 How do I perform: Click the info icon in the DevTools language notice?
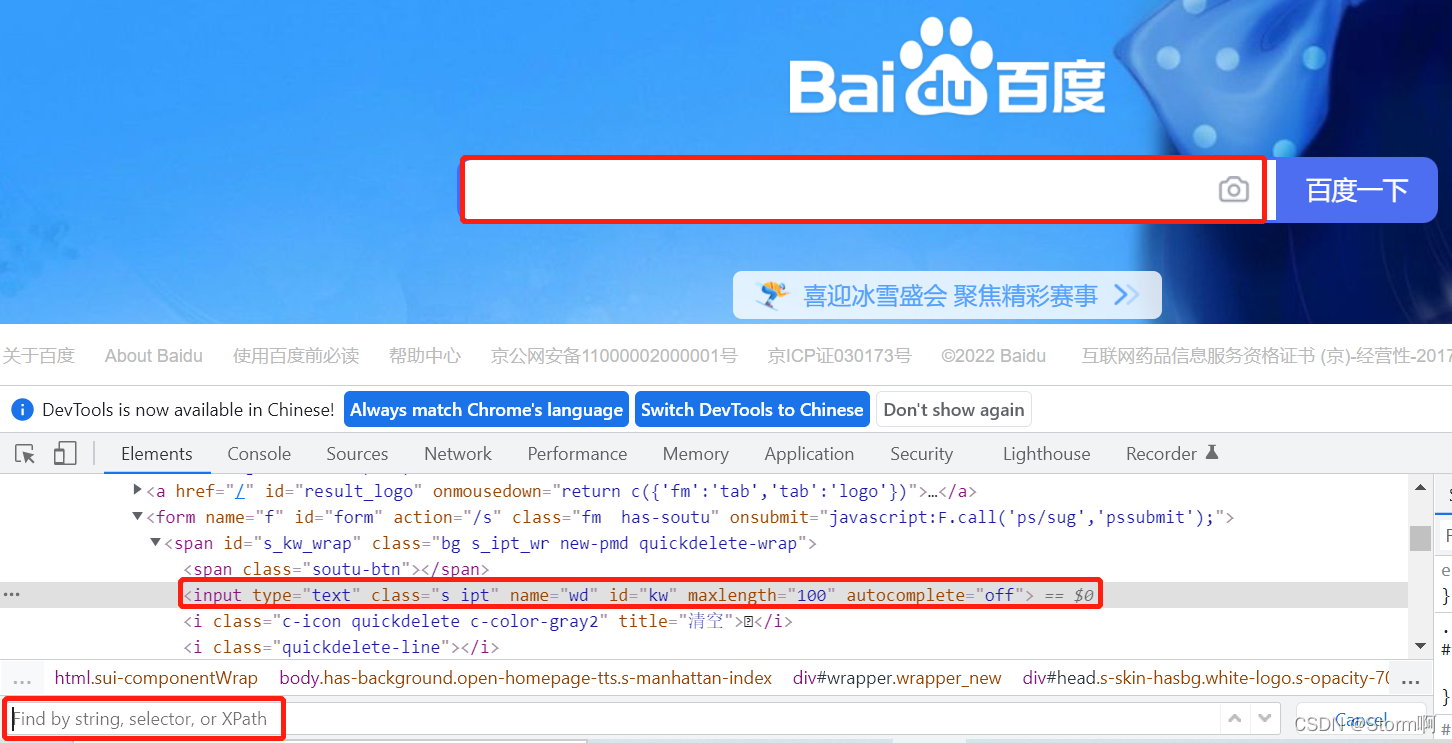(x=22, y=410)
